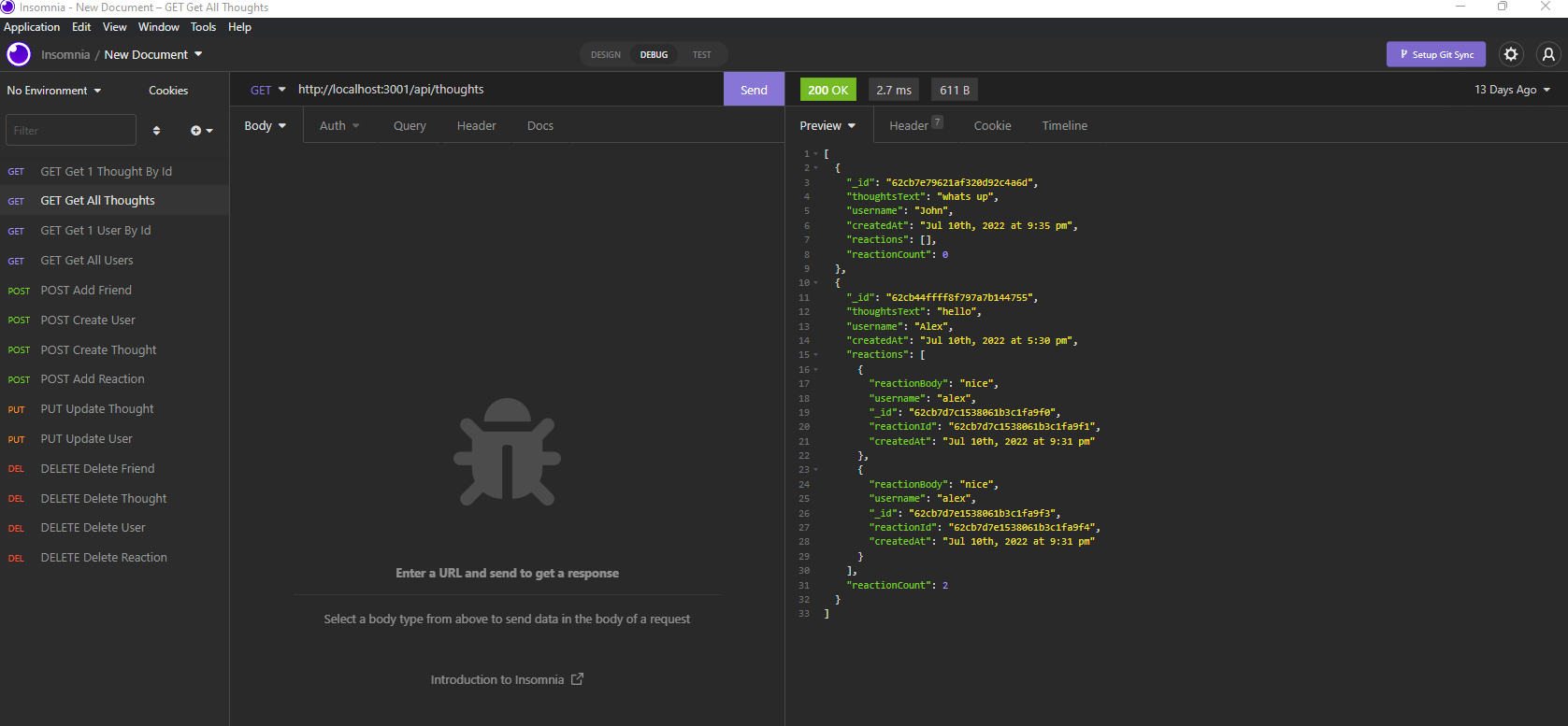Collapse the reactions array fold arrow
Viewport: 1568px width, 726px height.
tap(815, 355)
